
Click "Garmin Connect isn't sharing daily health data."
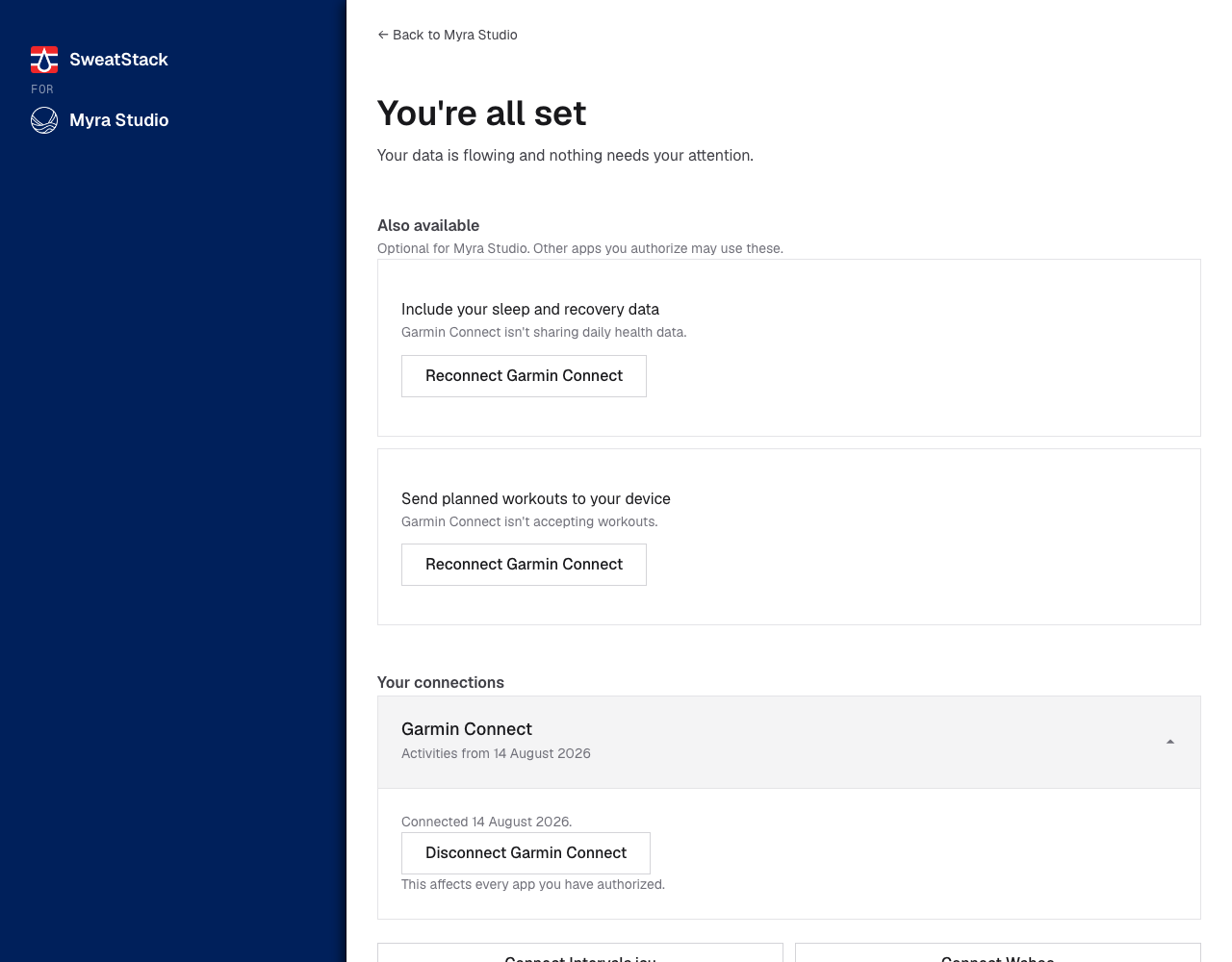point(544,332)
